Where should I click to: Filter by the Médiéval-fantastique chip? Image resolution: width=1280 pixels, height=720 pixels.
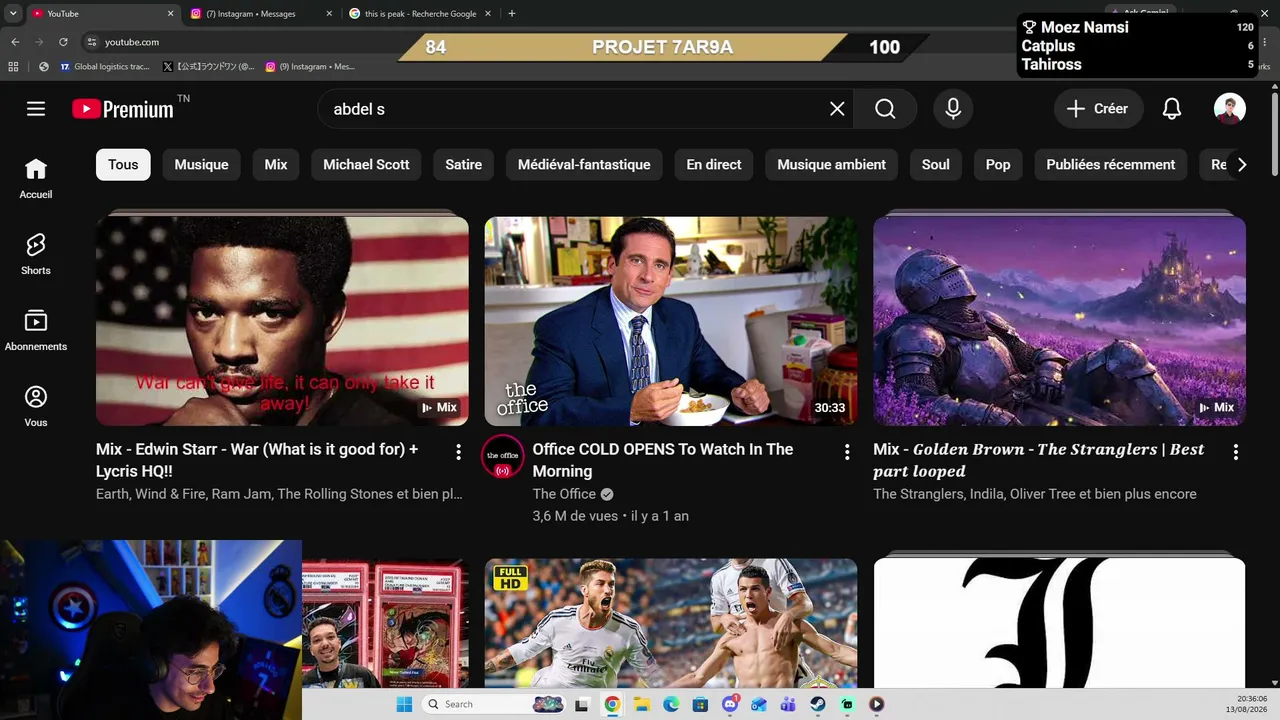click(x=584, y=165)
